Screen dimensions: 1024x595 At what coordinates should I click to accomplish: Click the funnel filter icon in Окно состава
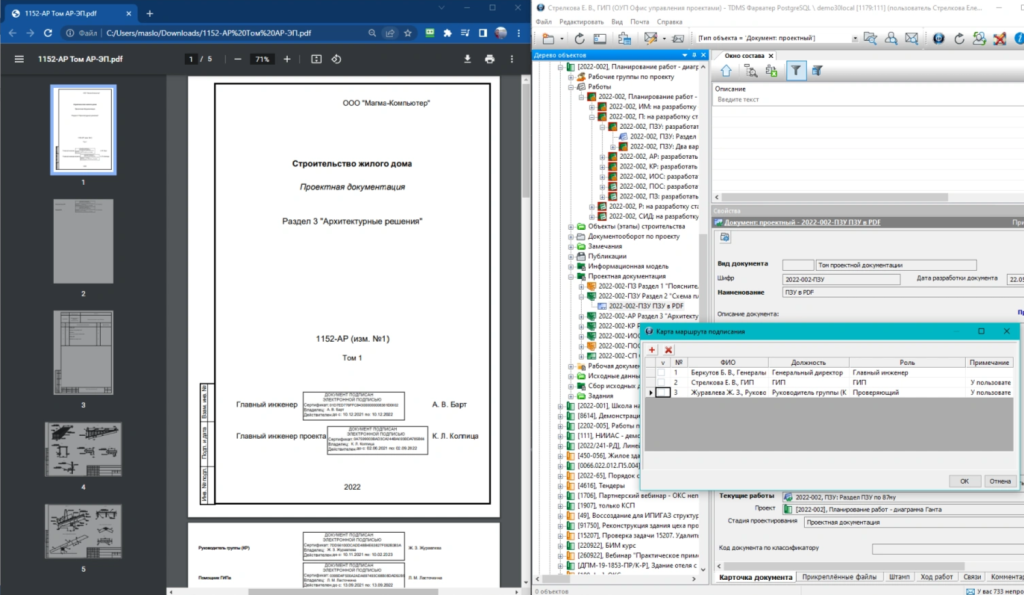[x=795, y=71]
